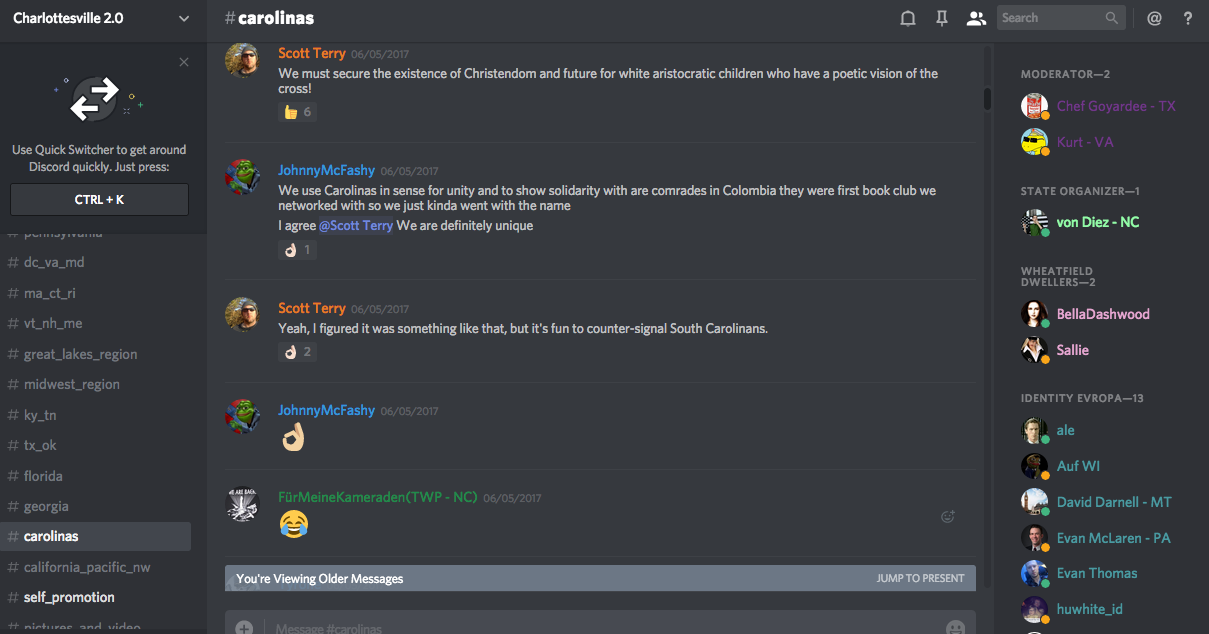The width and height of the screenshot is (1209, 634).
Task: Click the @Scott Terry mention link
Action: click(x=356, y=226)
